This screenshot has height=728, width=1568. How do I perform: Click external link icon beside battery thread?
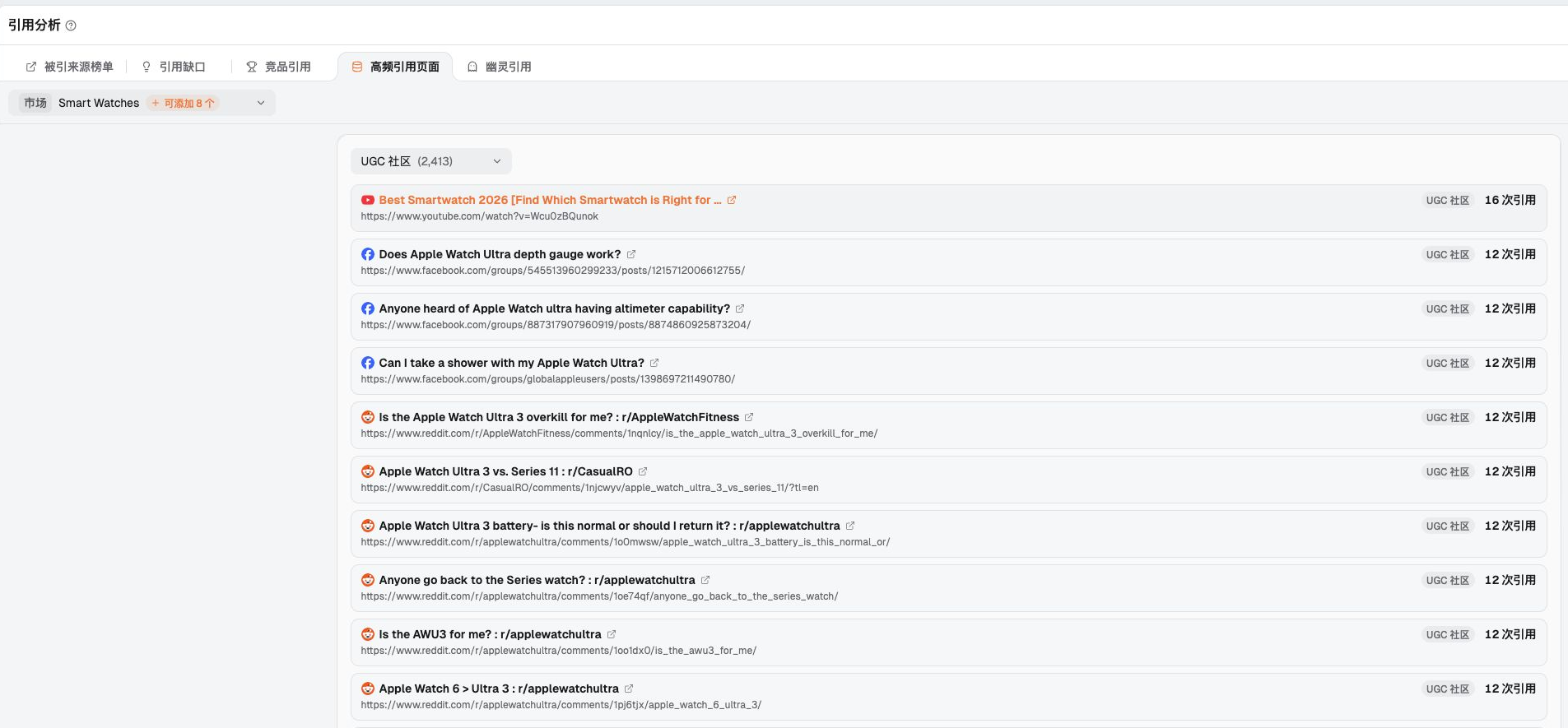(x=850, y=526)
